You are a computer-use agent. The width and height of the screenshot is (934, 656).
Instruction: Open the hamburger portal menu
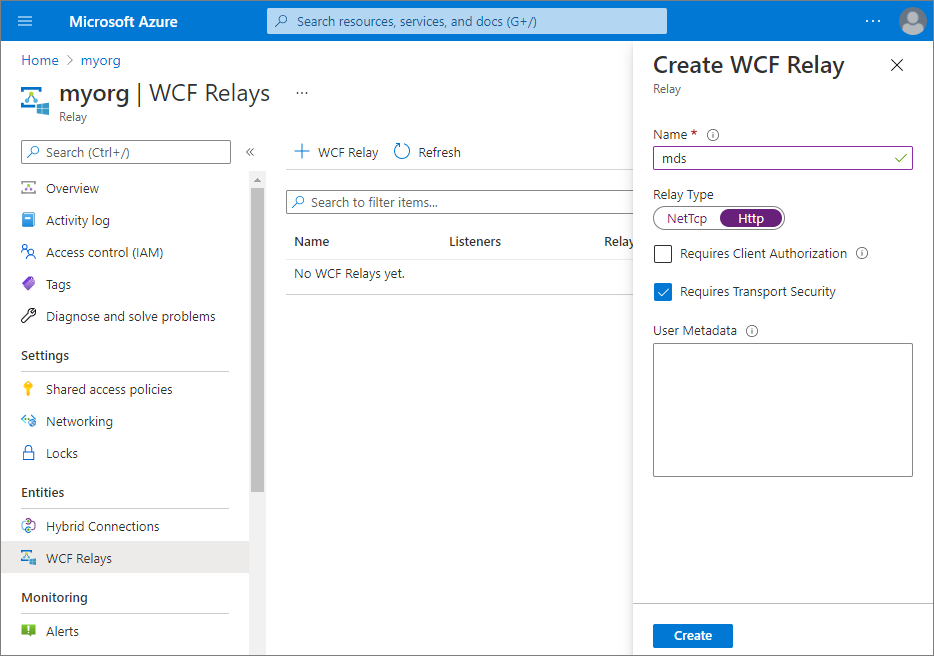click(25, 21)
